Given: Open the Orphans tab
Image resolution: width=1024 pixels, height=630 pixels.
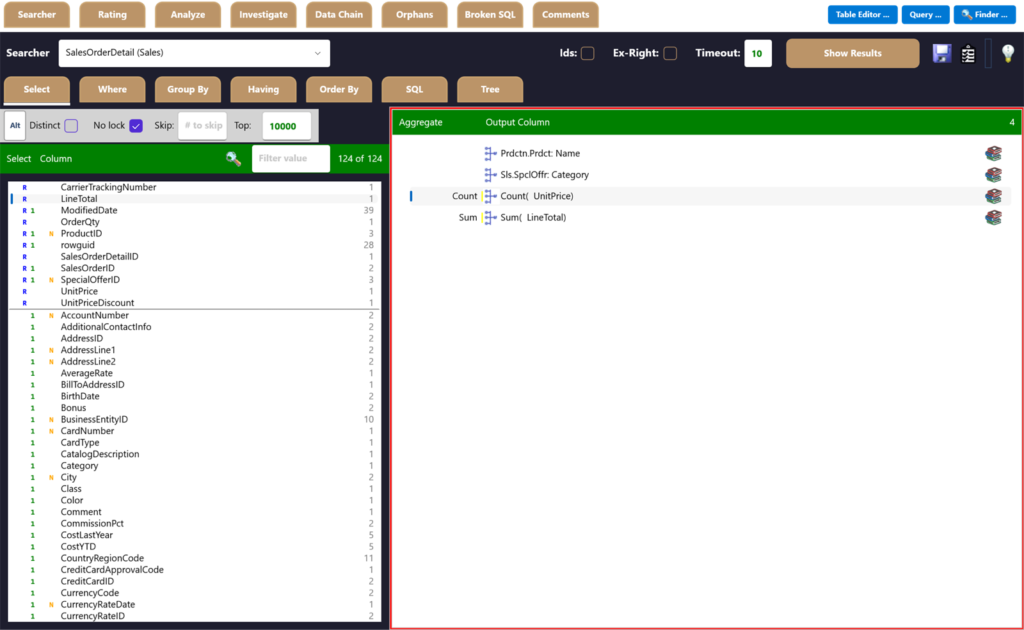Looking at the screenshot, I should point(415,14).
